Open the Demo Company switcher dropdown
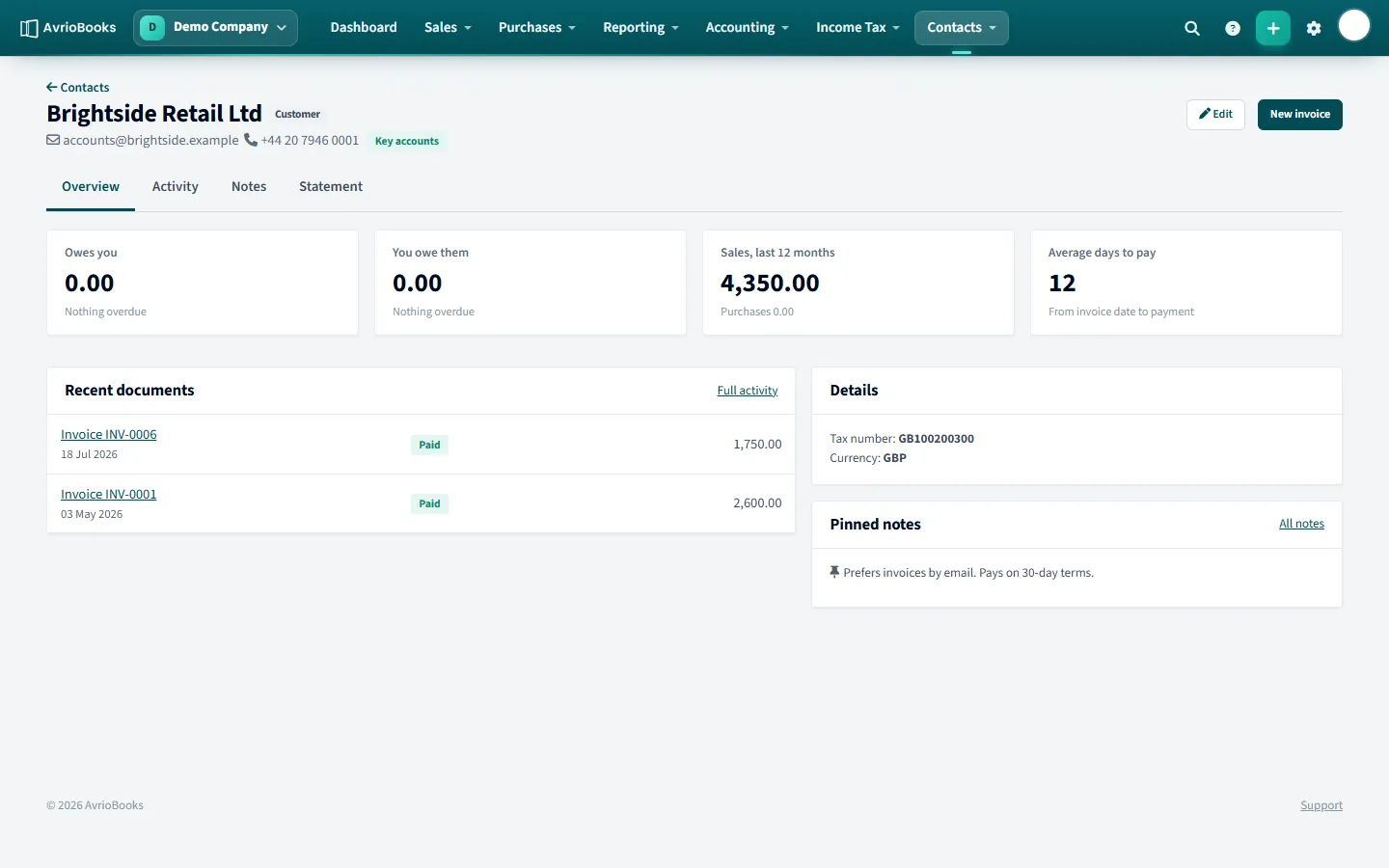1389x868 pixels. pyautogui.click(x=215, y=28)
